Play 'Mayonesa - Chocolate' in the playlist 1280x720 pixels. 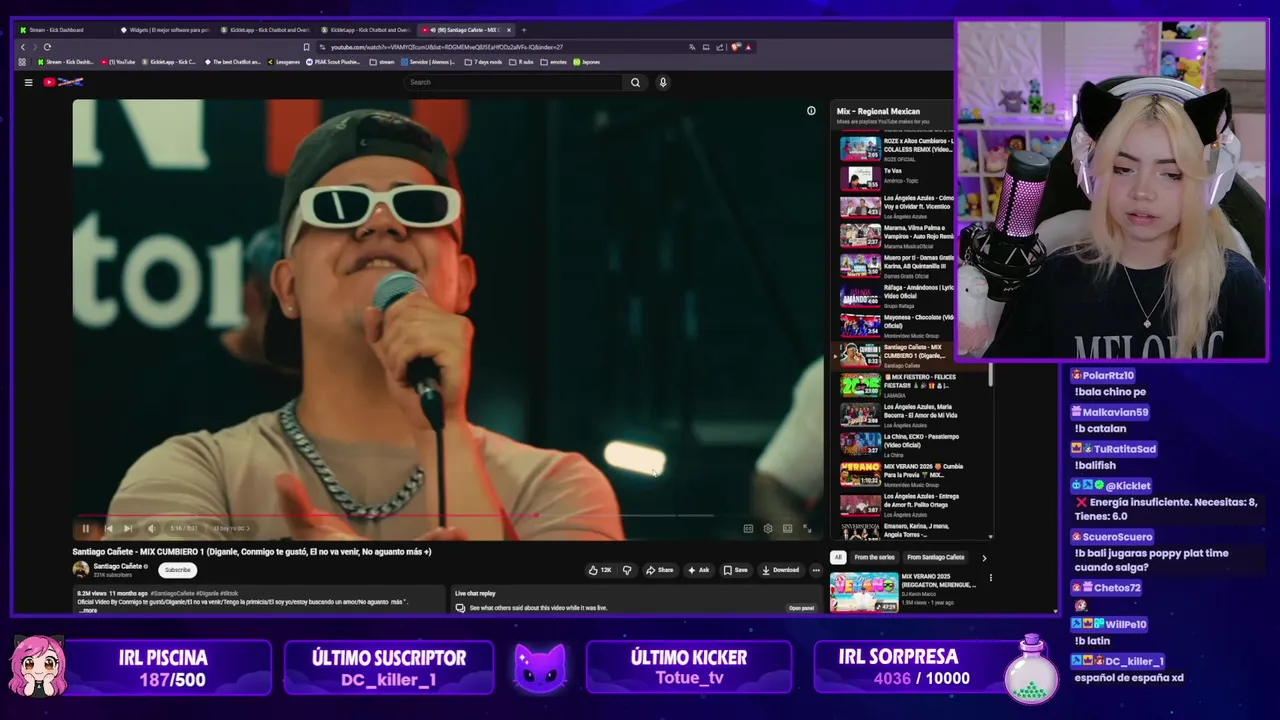click(896, 325)
